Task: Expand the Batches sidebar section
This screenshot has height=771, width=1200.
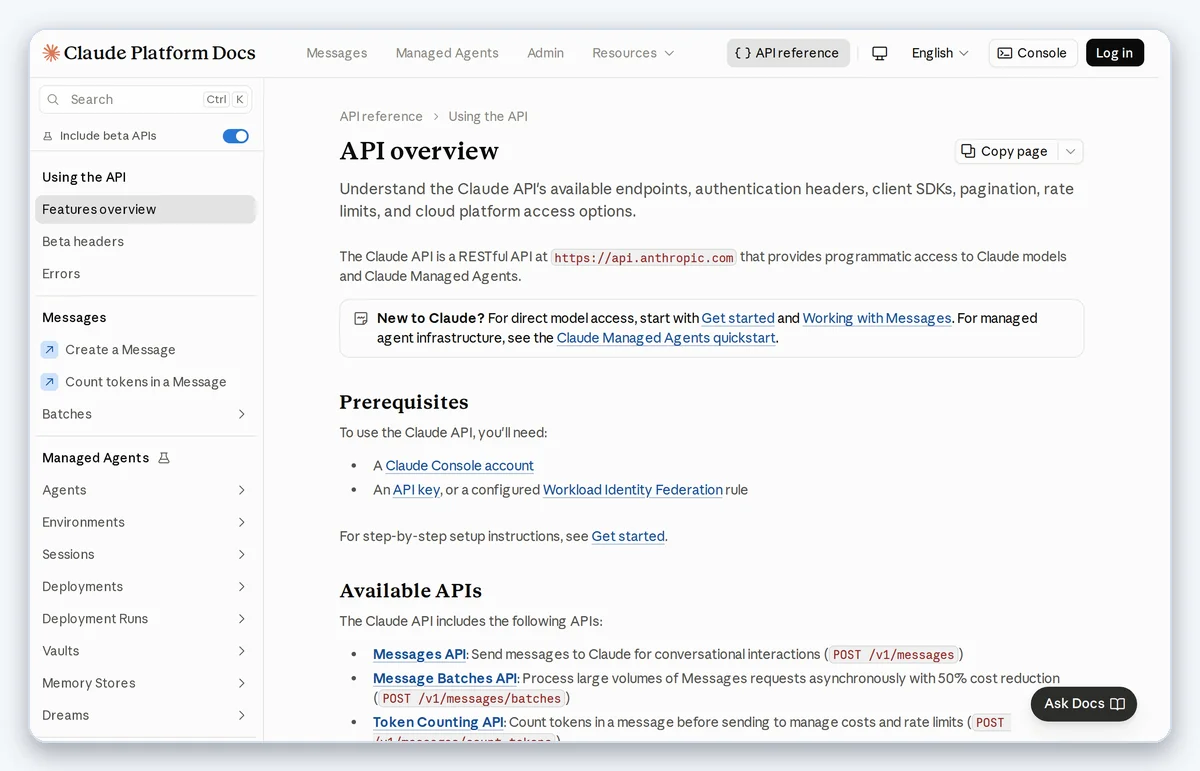Action: [x=145, y=414]
